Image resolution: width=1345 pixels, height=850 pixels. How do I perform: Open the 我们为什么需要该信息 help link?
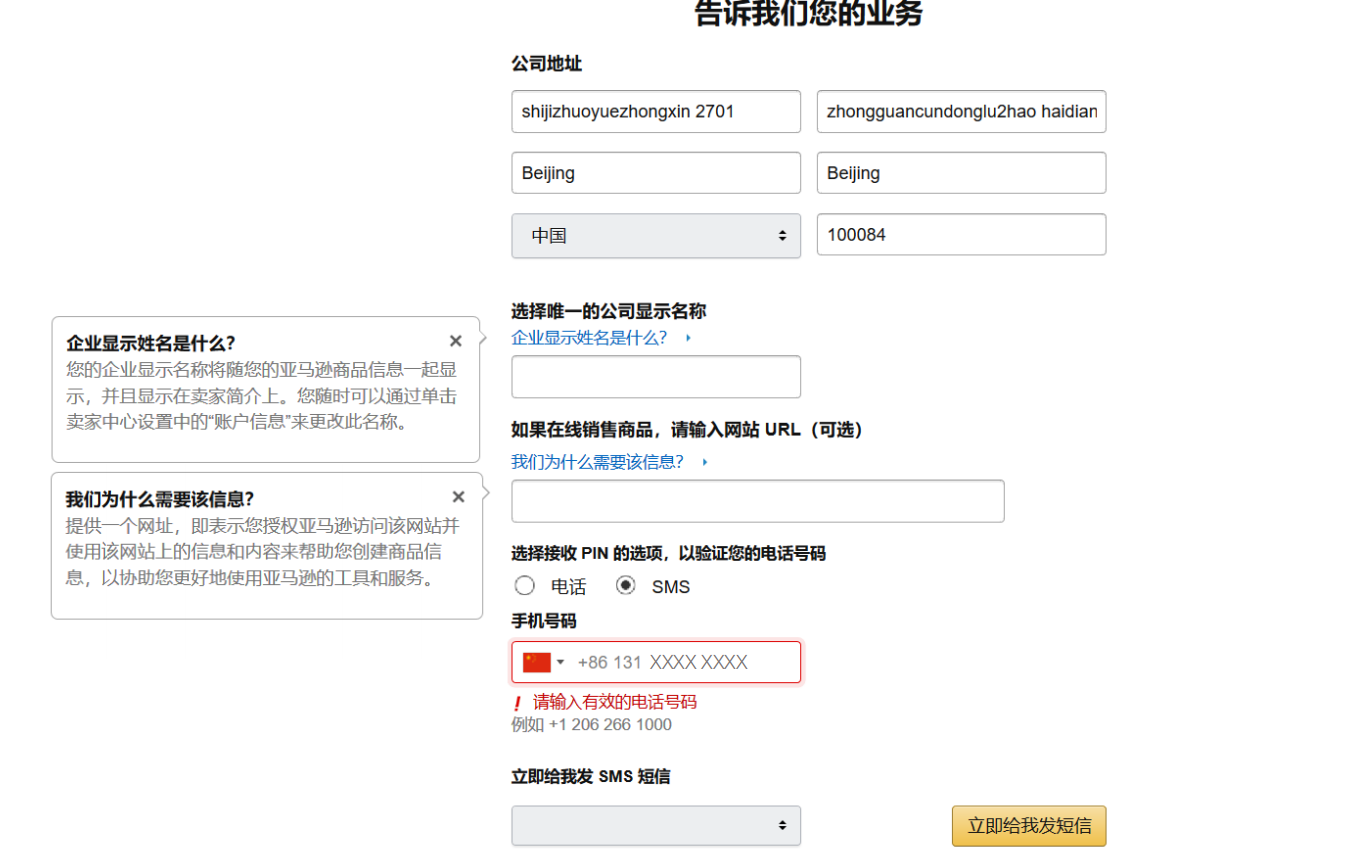597,462
